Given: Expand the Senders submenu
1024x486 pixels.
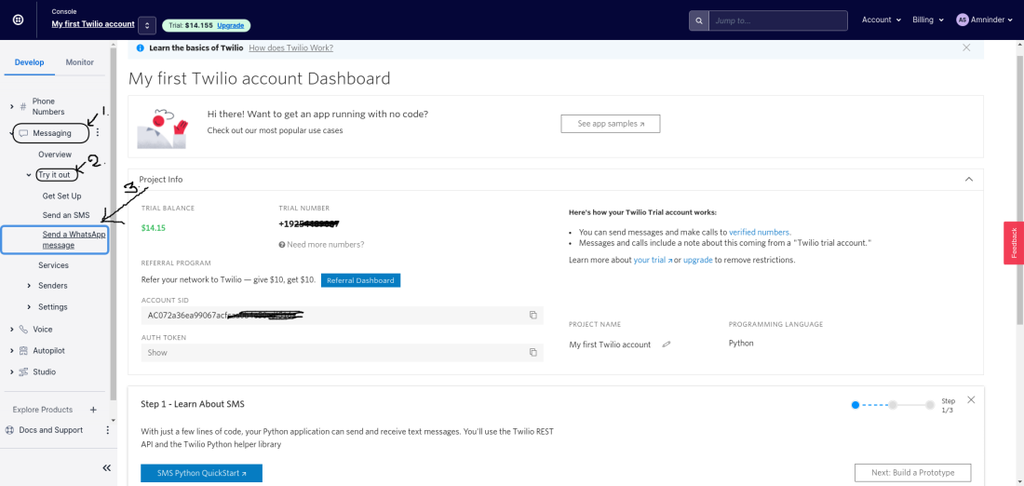Looking at the screenshot, I should pos(29,286).
